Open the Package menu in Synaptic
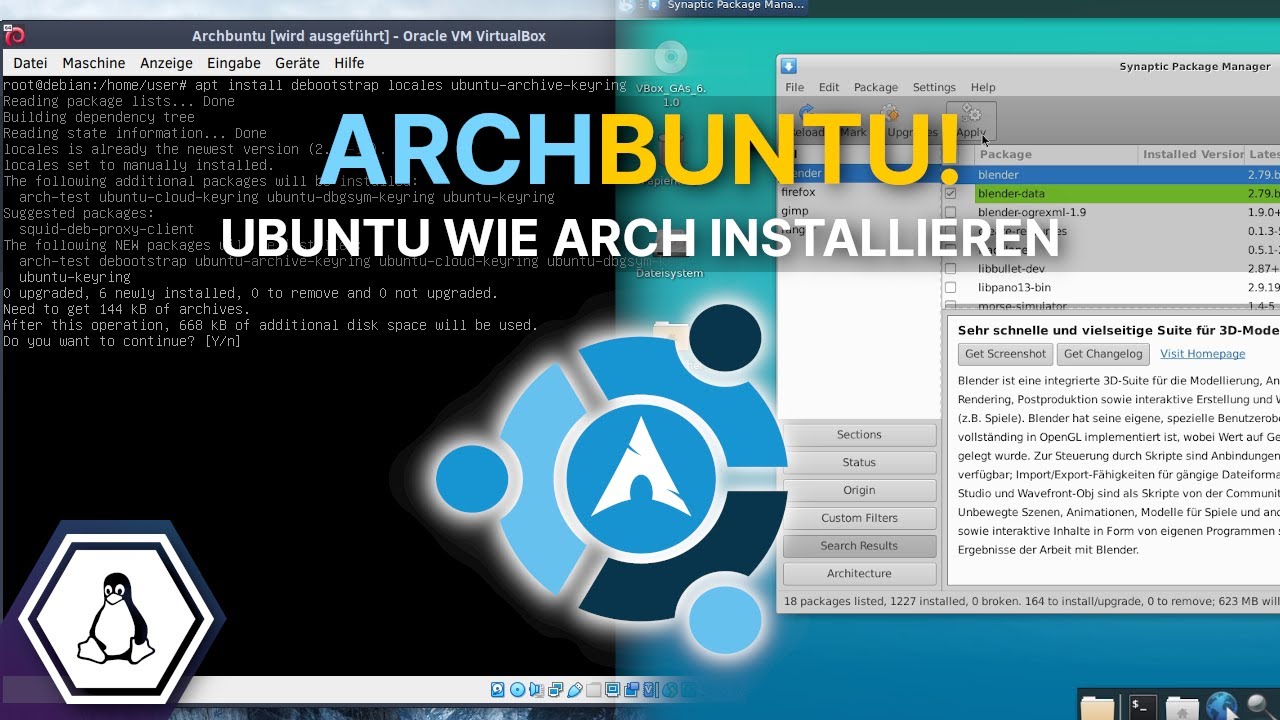 (x=876, y=87)
